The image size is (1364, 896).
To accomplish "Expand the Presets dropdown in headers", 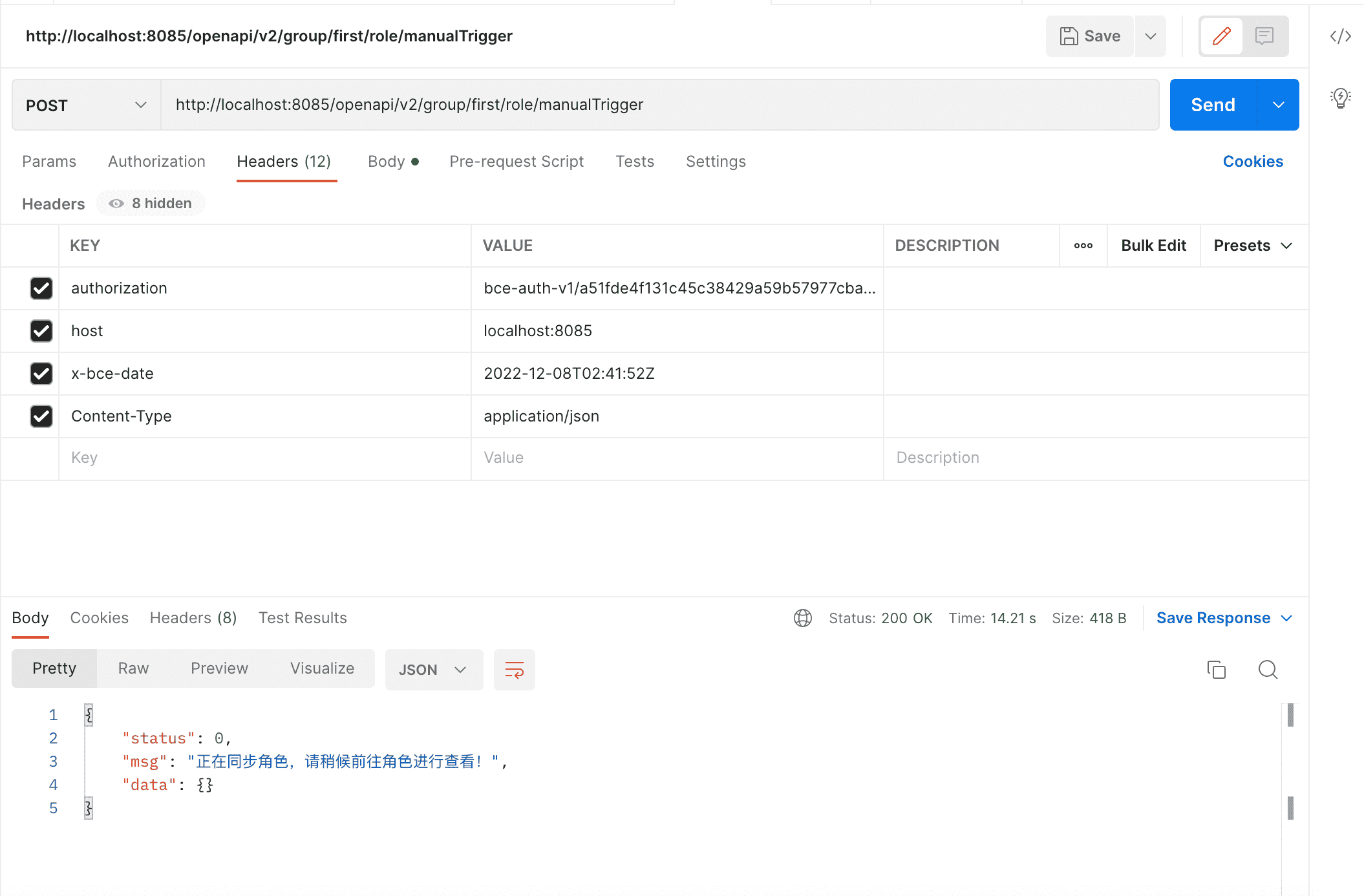I will [1252, 245].
